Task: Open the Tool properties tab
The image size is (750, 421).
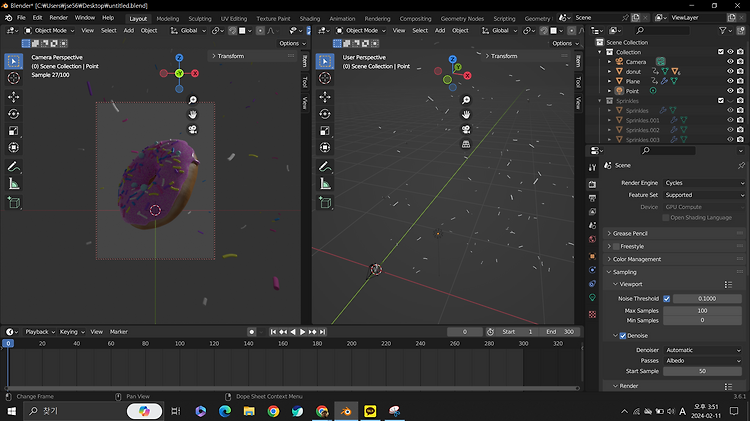Action: coord(592,167)
